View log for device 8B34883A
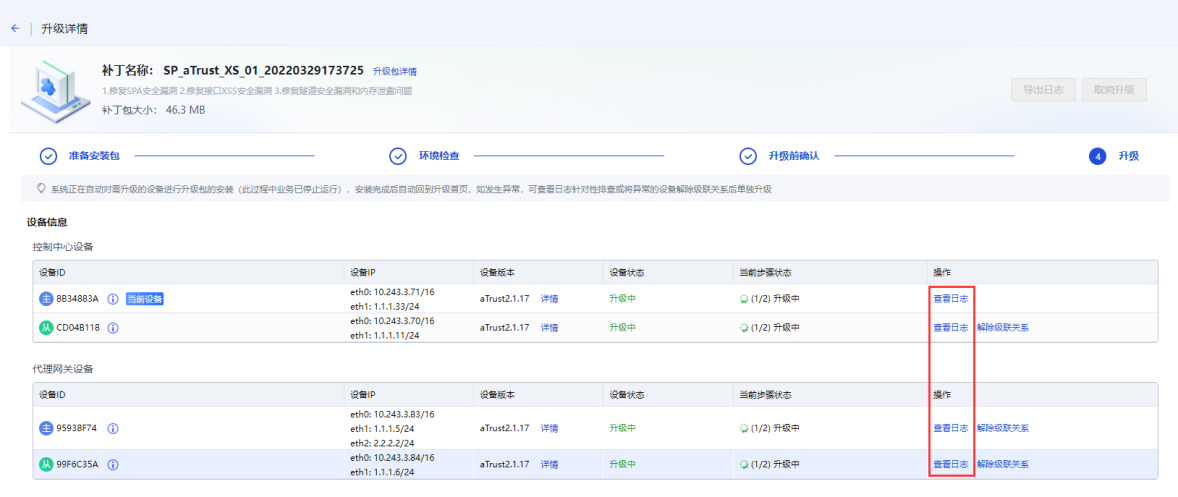1178x497 pixels. click(x=950, y=299)
